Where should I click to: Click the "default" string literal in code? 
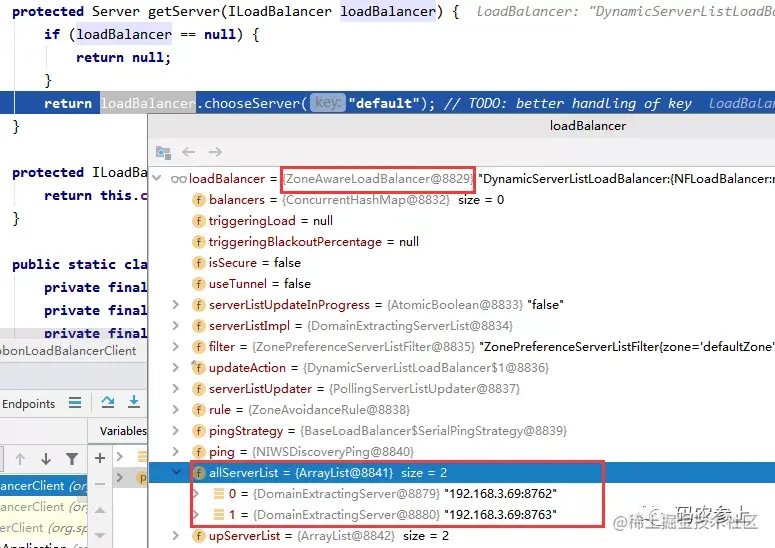[384, 103]
